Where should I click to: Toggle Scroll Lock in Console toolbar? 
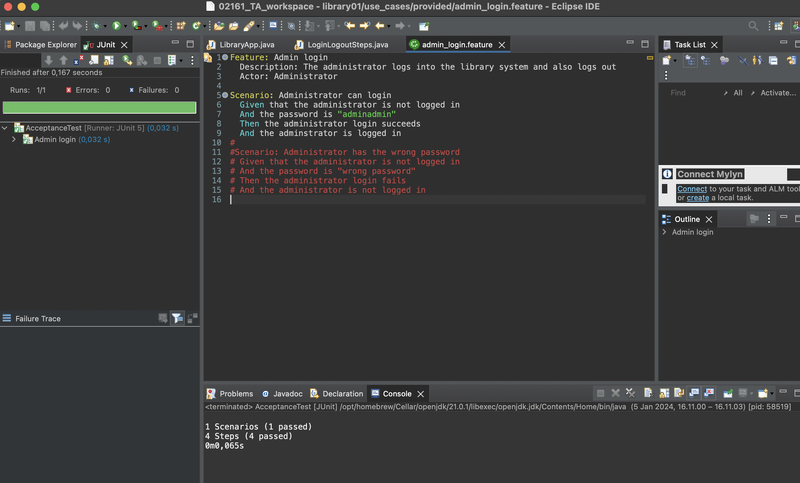tap(664, 393)
